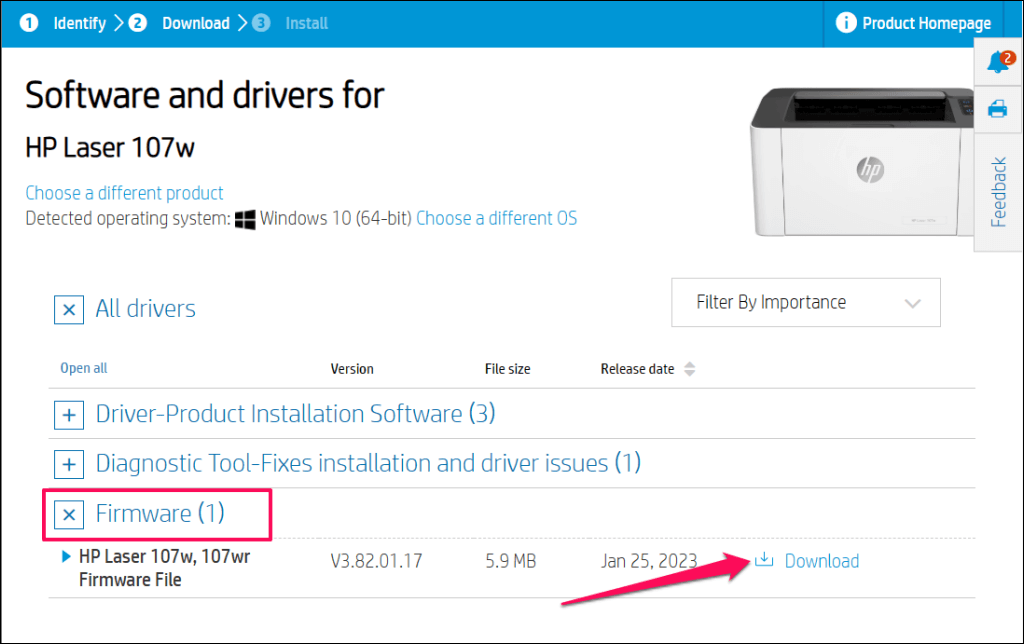The height and width of the screenshot is (644, 1024).
Task: Expand the Diagnostic Tool-Fixes section
Action: click(x=69, y=464)
